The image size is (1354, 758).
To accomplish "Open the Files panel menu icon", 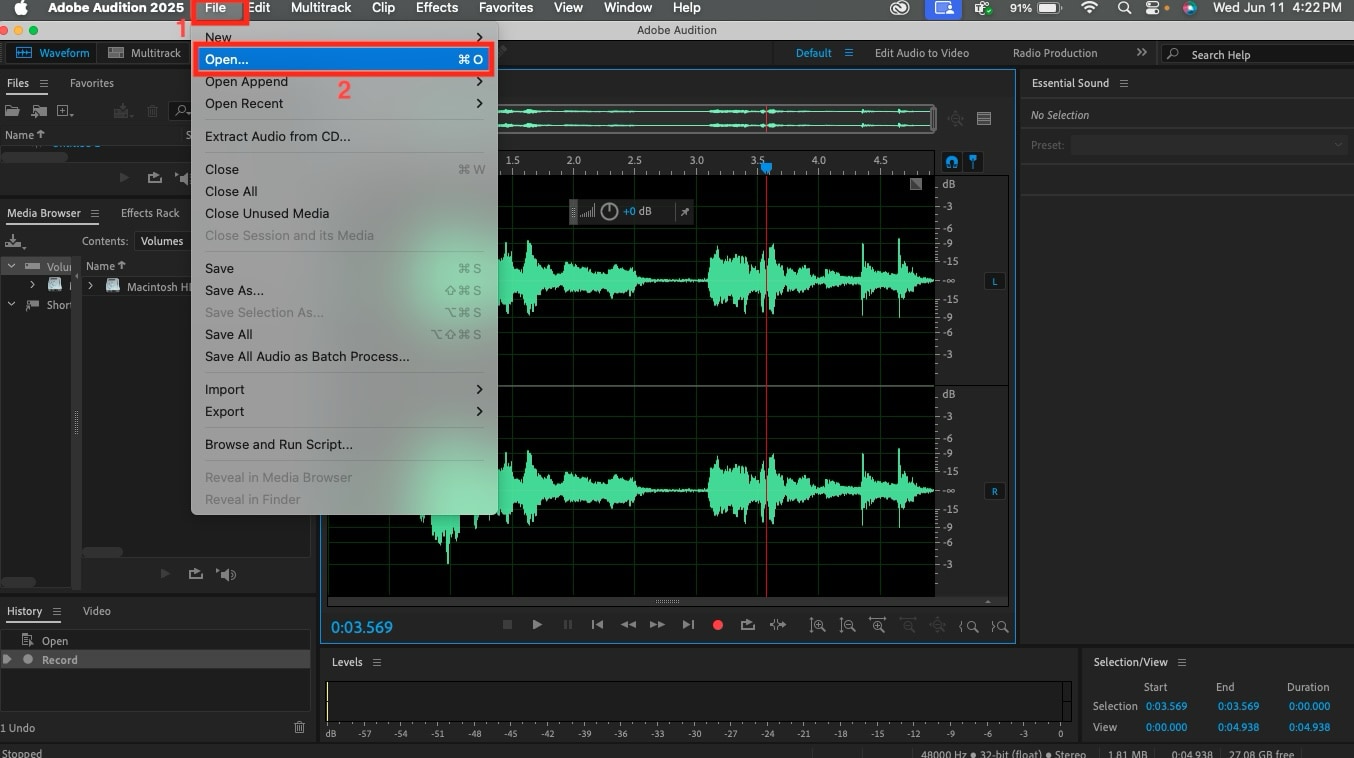I will point(43,83).
